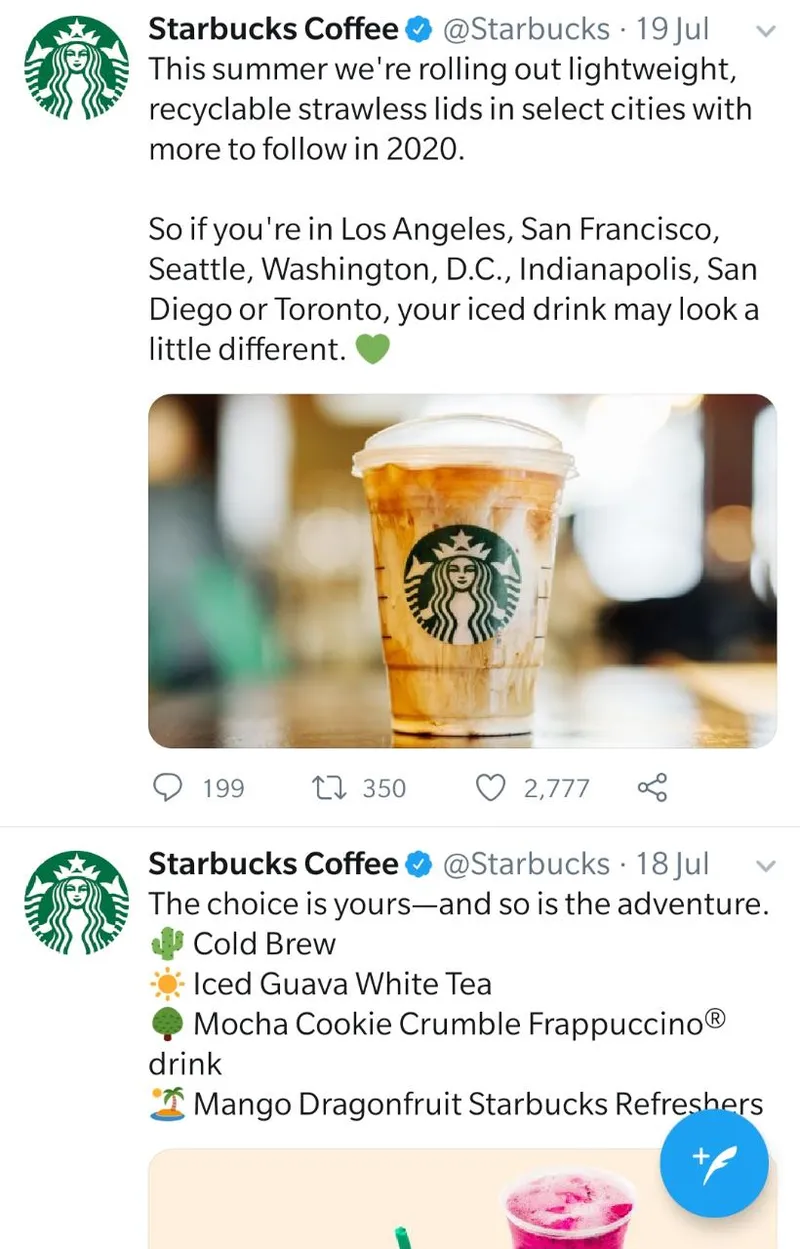Expand options arrow on 18 Jul tweet
The height and width of the screenshot is (1249, 800).
coord(766,865)
